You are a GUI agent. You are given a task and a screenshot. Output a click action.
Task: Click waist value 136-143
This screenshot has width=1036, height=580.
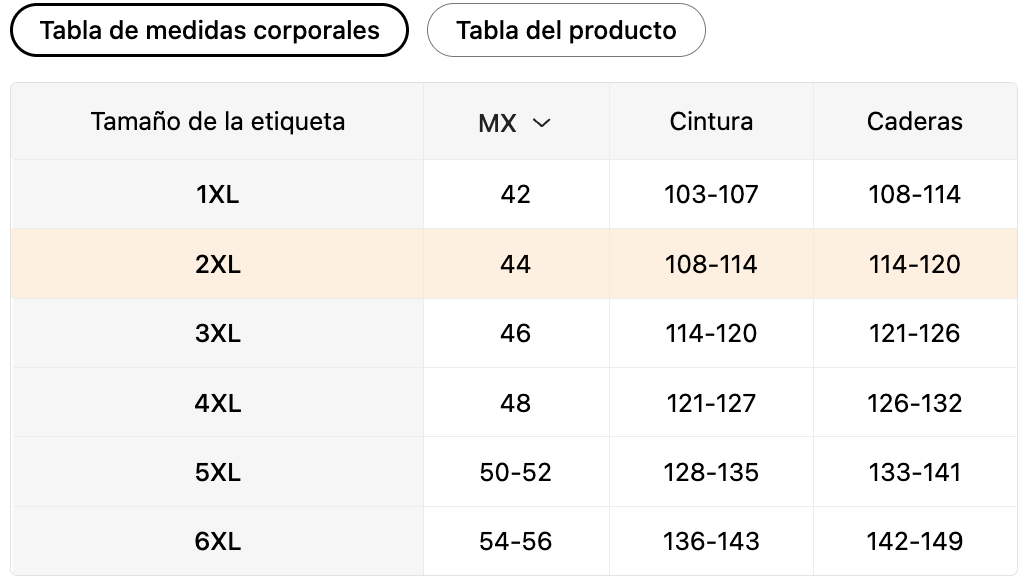click(x=711, y=541)
